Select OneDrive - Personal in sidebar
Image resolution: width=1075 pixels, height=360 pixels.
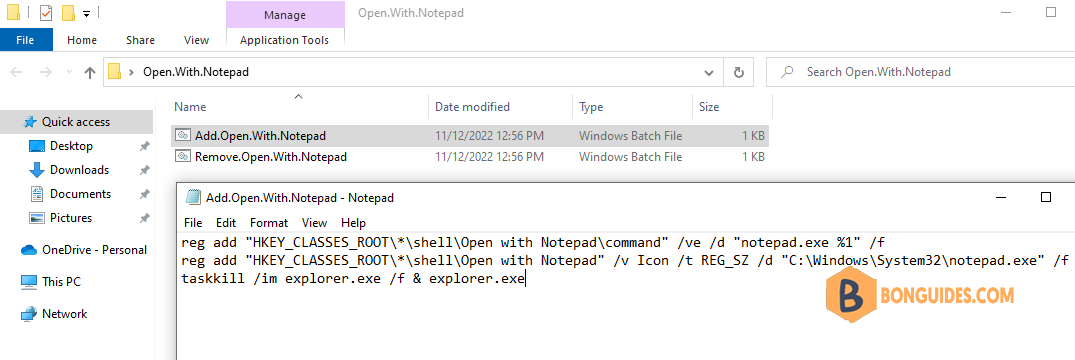(x=94, y=250)
